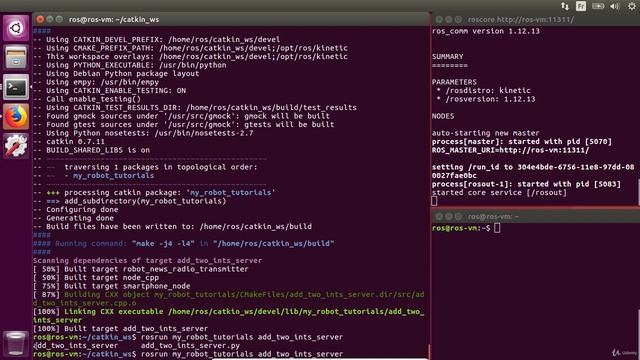Viewport: 640px width, 360px height.
Task: Close the catkin_ws terminal window
Action: (40, 19)
